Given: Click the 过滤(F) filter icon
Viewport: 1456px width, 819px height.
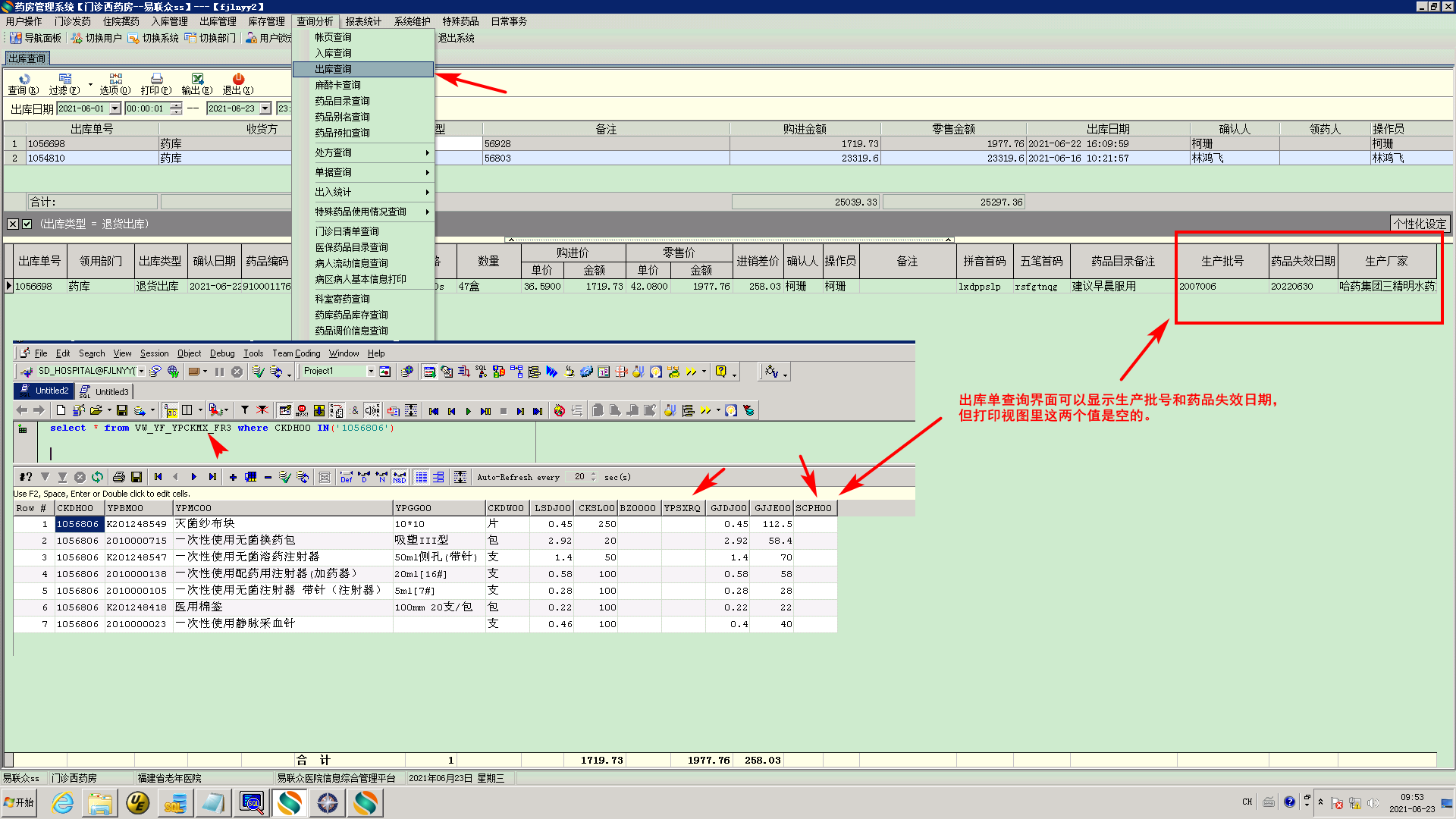Looking at the screenshot, I should point(65,79).
